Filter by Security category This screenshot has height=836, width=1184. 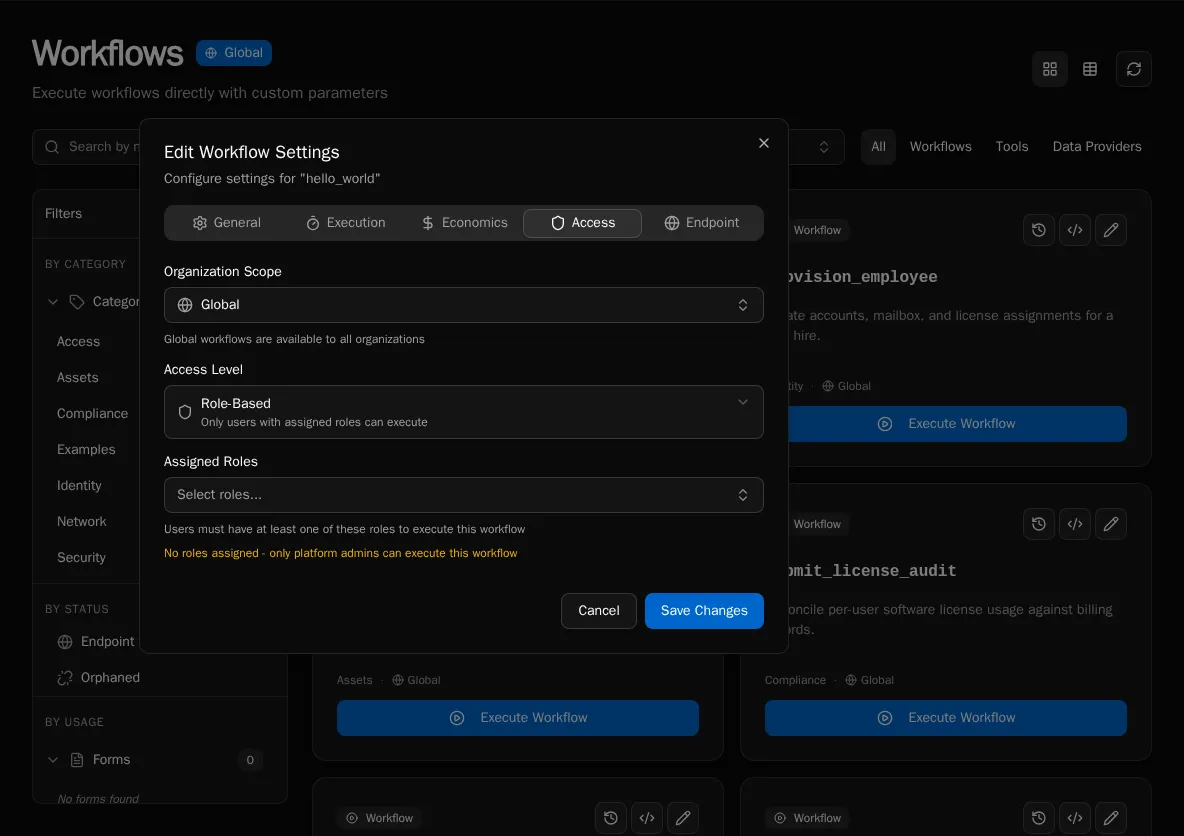tap(82, 557)
